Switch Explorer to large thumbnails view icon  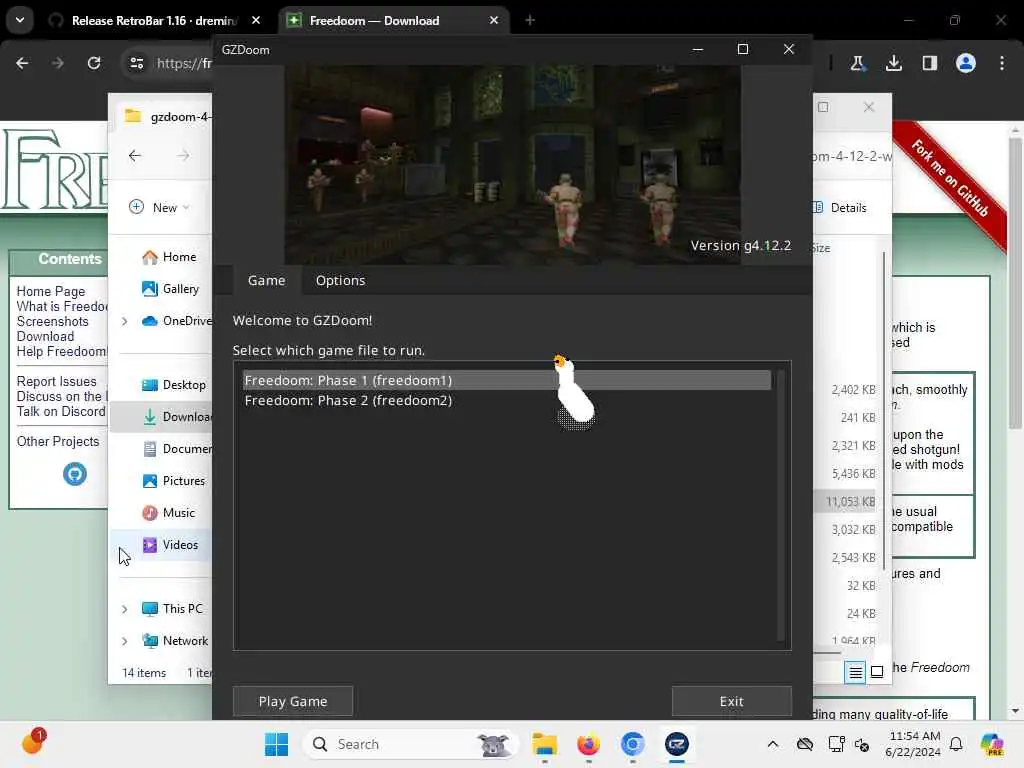[877, 672]
